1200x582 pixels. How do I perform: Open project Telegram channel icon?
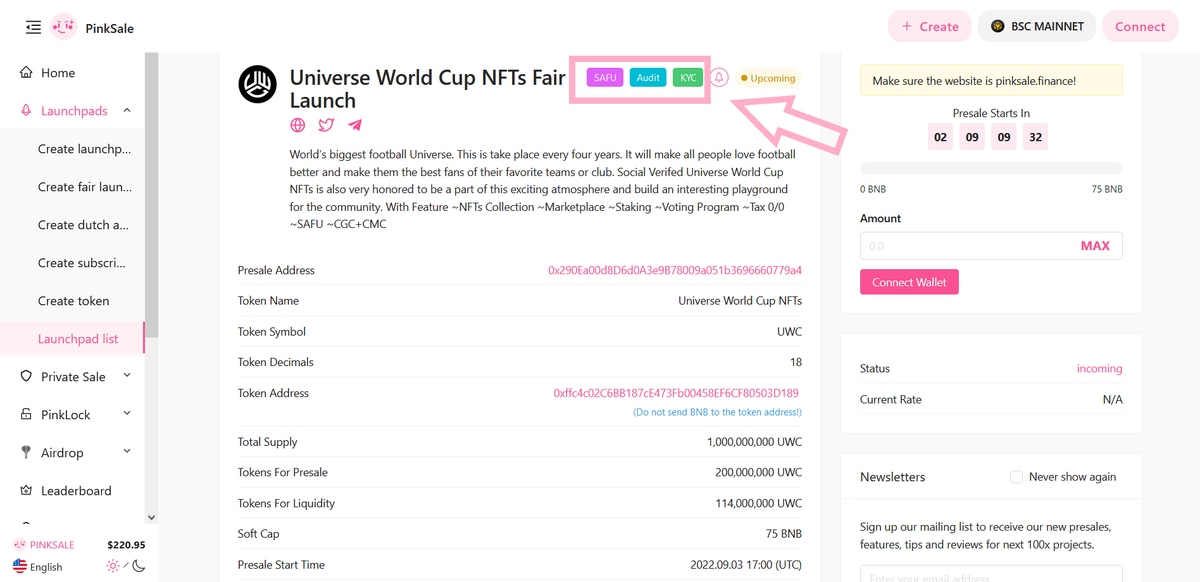[355, 125]
